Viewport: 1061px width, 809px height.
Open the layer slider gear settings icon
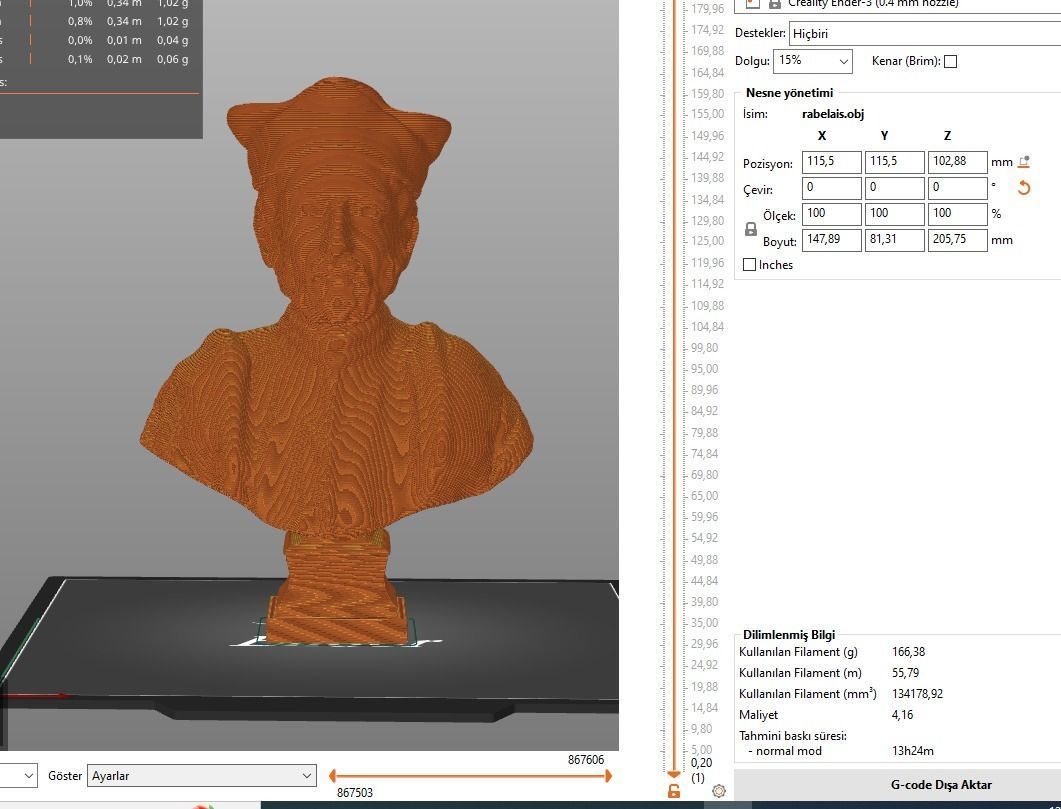(719, 791)
